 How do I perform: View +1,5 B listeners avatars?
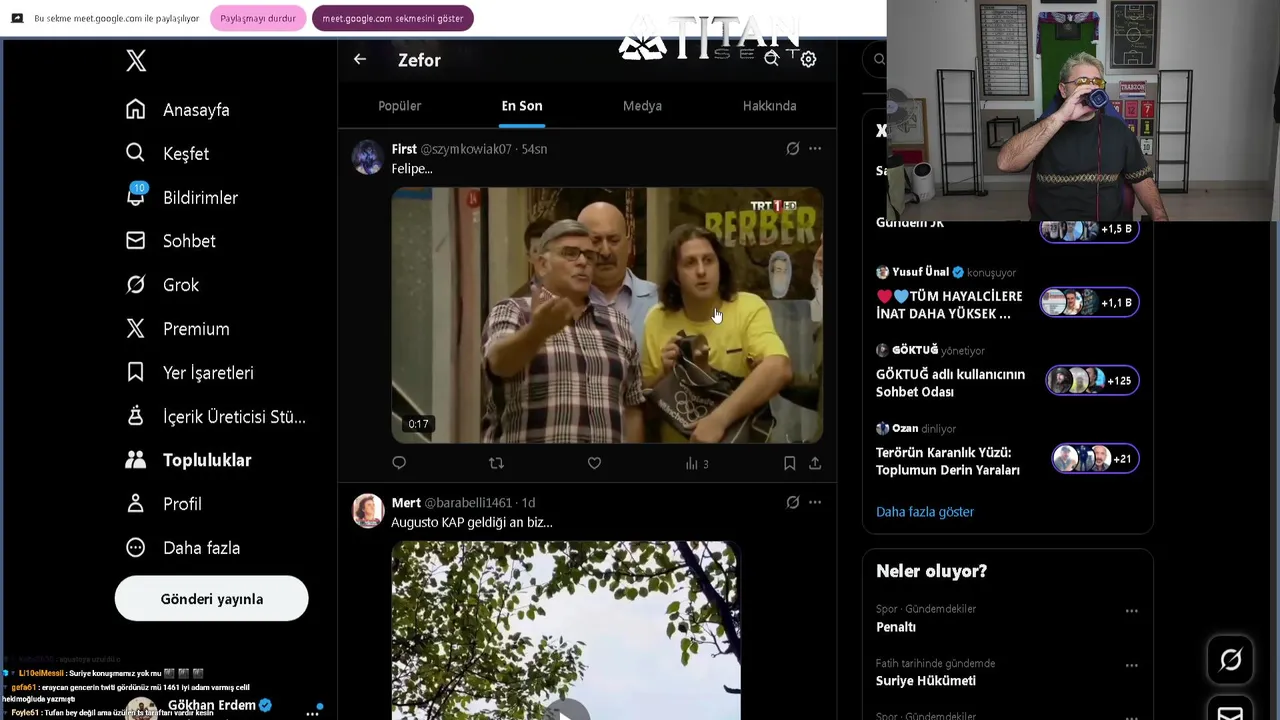pos(1089,229)
